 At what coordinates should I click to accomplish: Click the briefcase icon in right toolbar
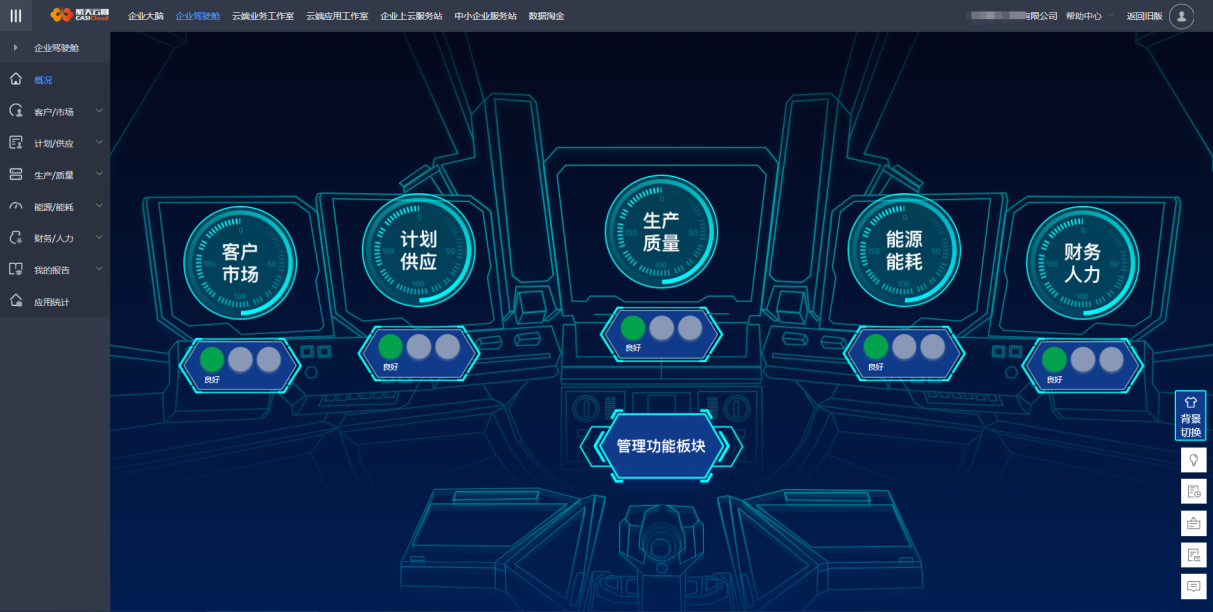(1192, 522)
